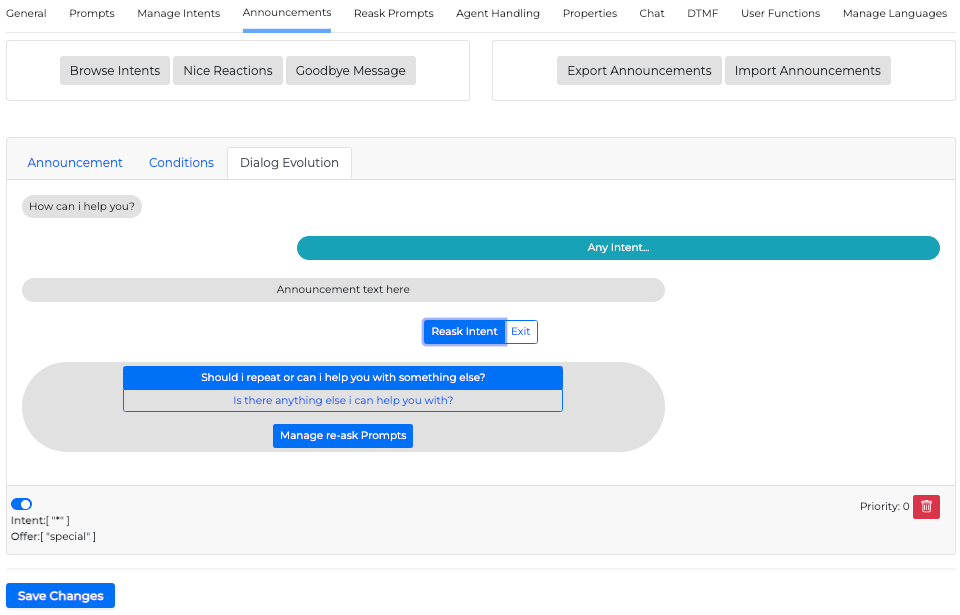
Task: Click the Goodbye Message button
Action: pos(350,71)
